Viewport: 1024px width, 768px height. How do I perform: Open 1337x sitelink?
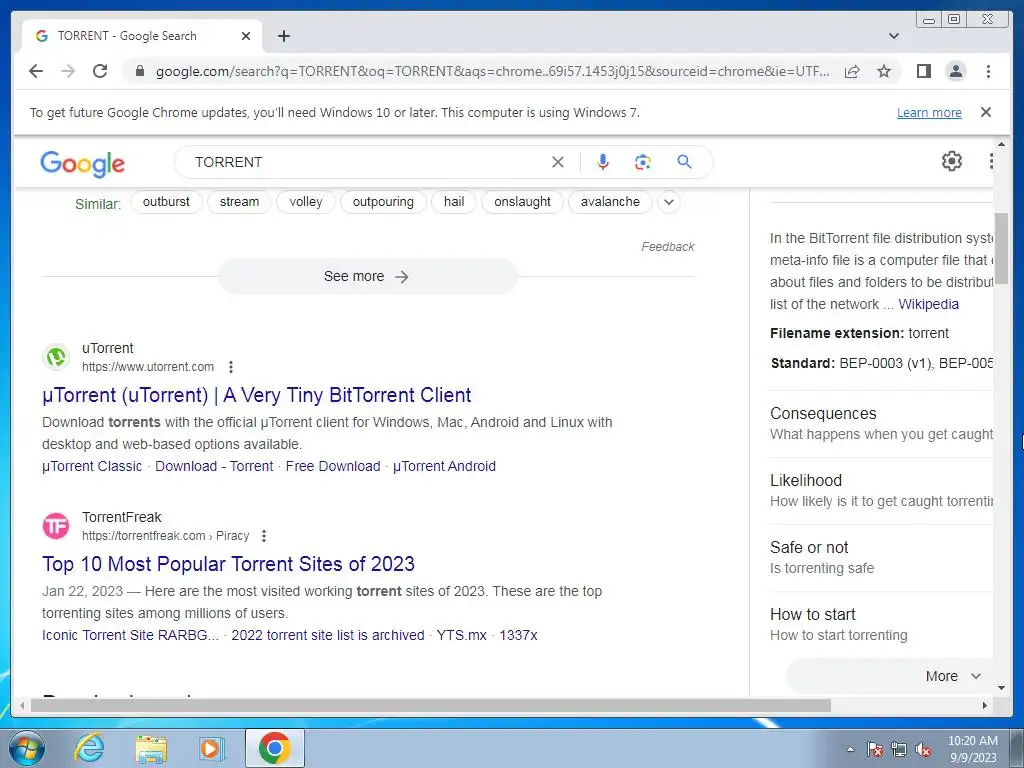[x=519, y=635]
